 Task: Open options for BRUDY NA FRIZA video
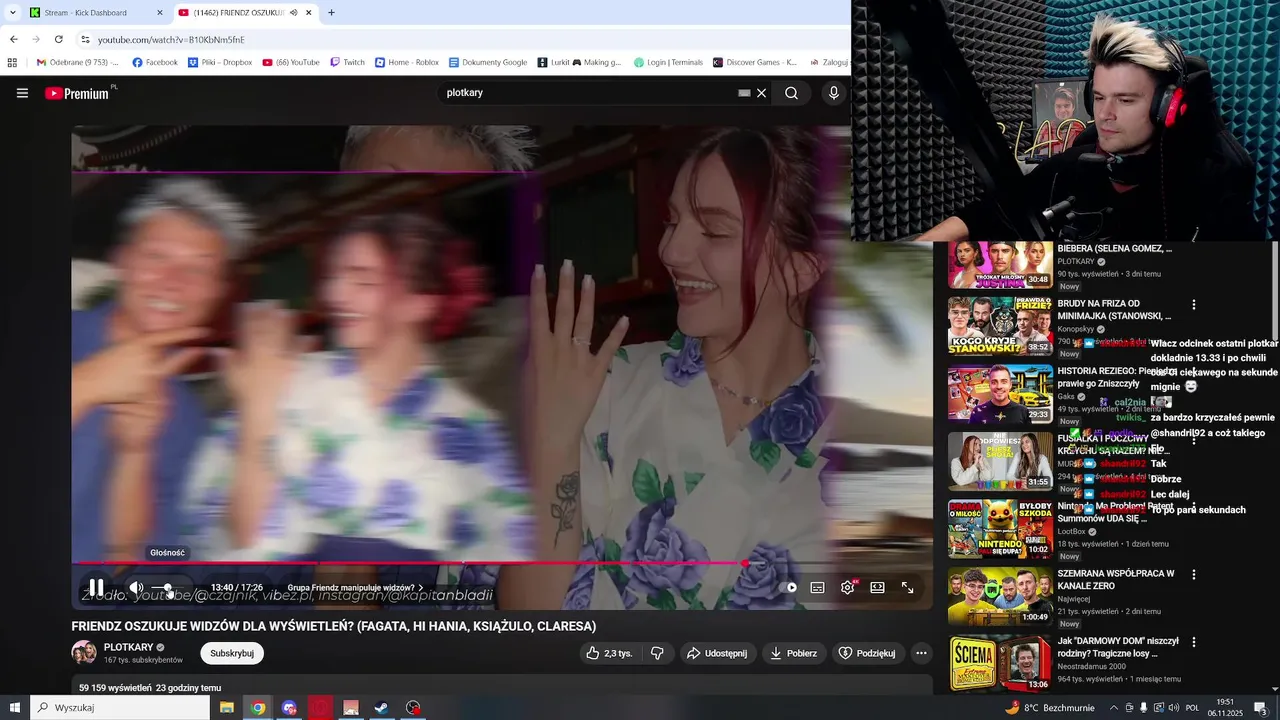tap(1193, 305)
